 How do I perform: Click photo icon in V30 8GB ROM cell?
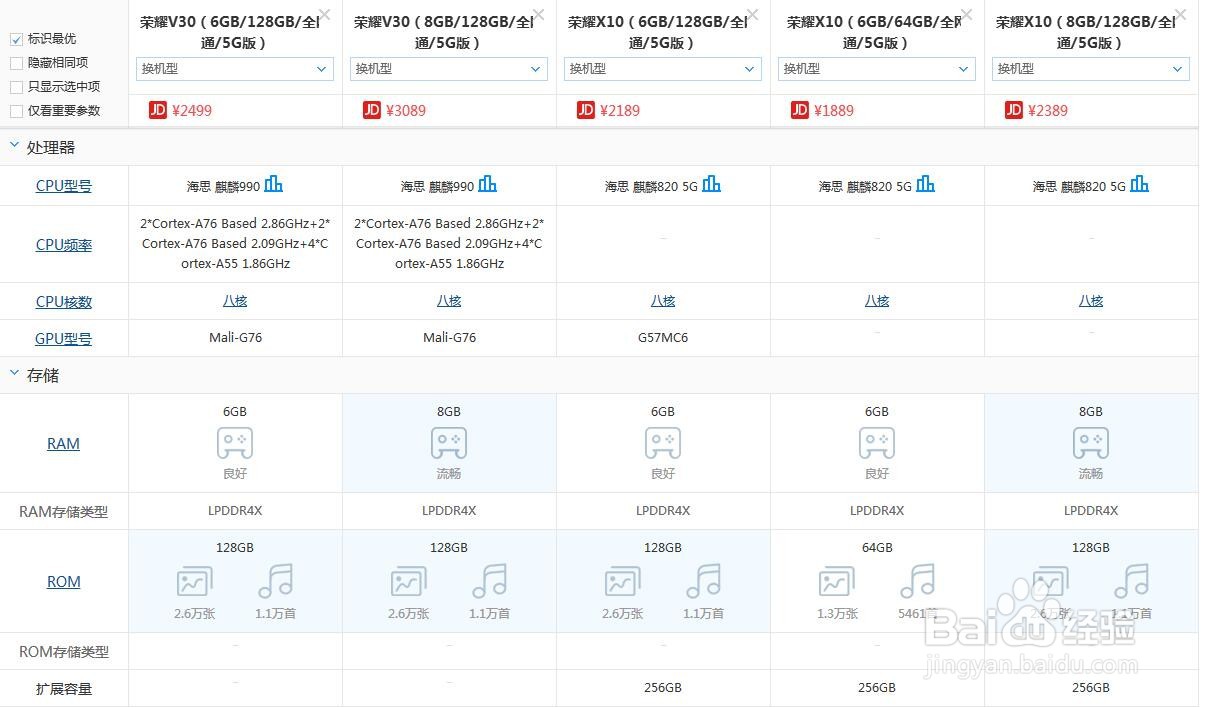408,582
